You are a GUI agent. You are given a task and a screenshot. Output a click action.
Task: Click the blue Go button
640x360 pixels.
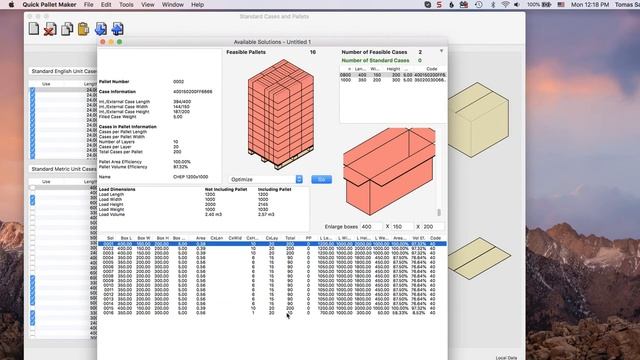tap(321, 180)
